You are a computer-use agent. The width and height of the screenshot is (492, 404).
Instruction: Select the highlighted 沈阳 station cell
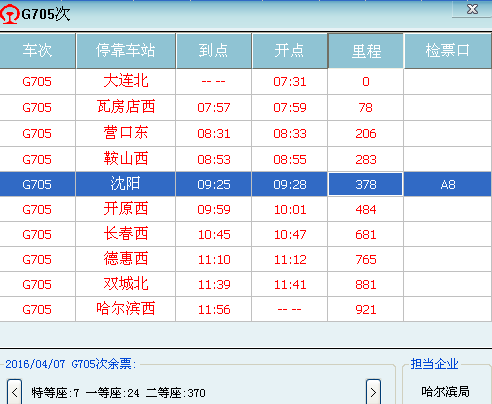click(x=126, y=184)
